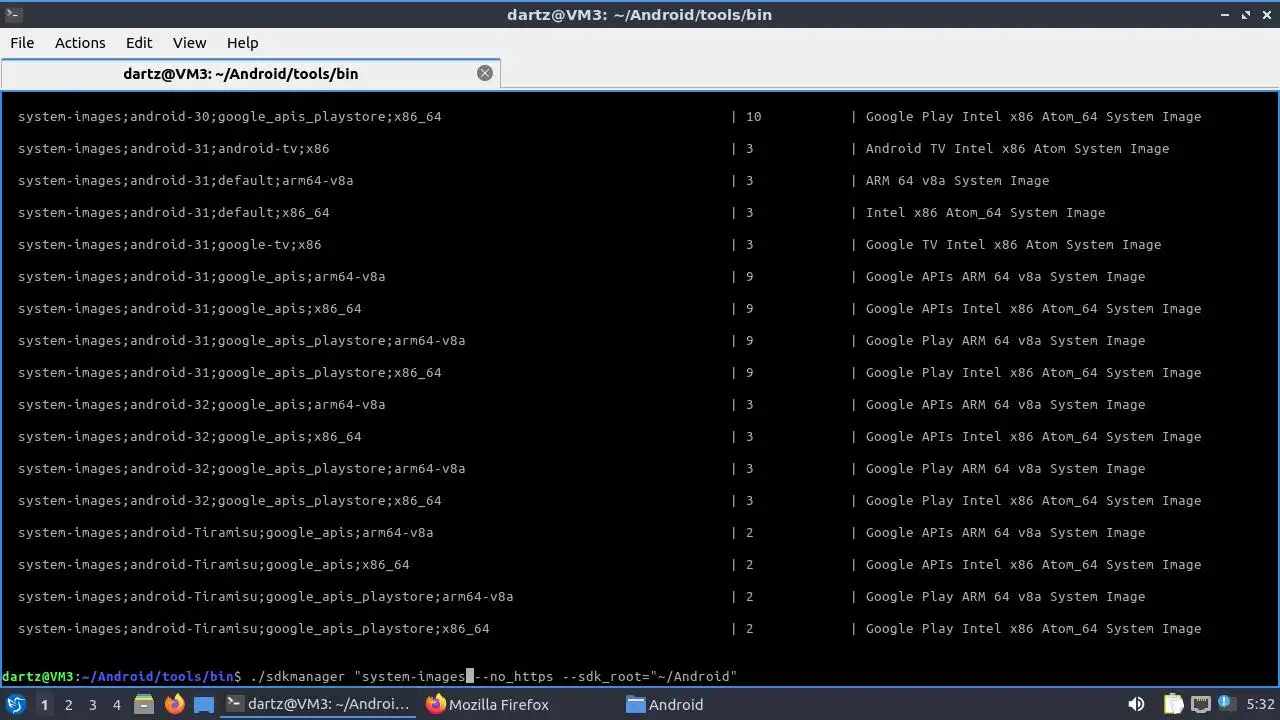Viewport: 1280px width, 720px height.
Task: Click the panel clock showing 5:32
Action: 1260,704
